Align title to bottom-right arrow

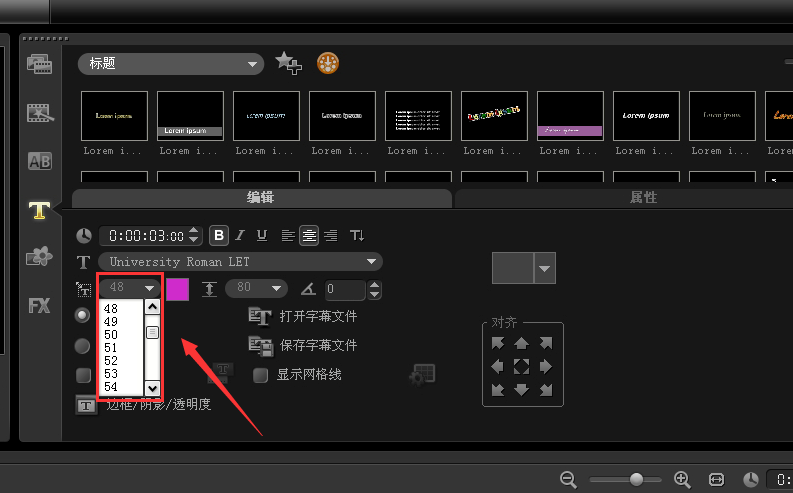tap(546, 390)
